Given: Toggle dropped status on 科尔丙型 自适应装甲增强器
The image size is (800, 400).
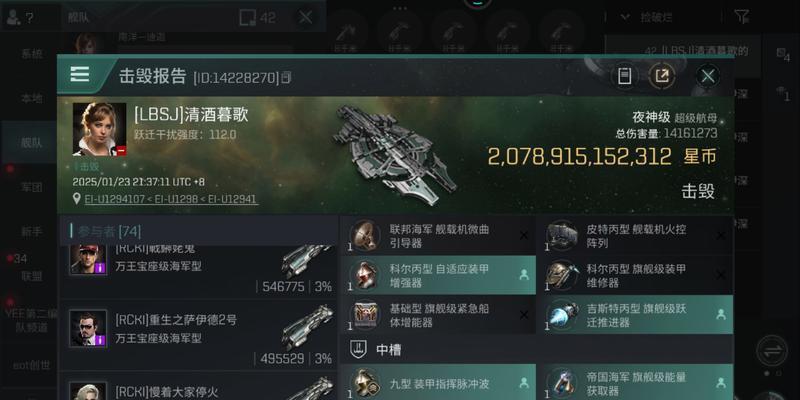Looking at the screenshot, I should point(523,275).
